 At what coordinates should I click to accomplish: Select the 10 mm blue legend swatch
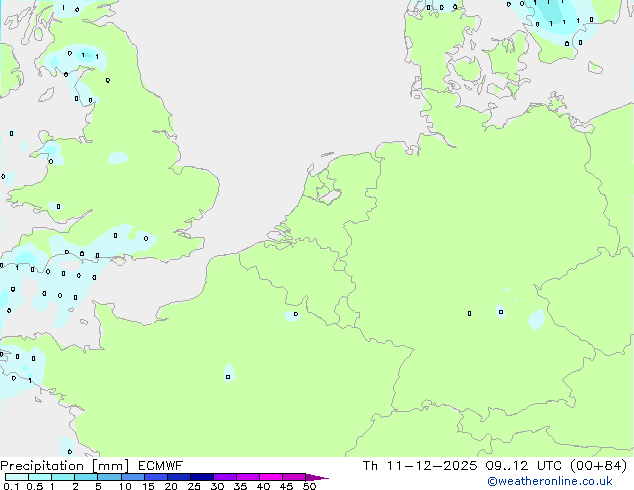click(135, 478)
